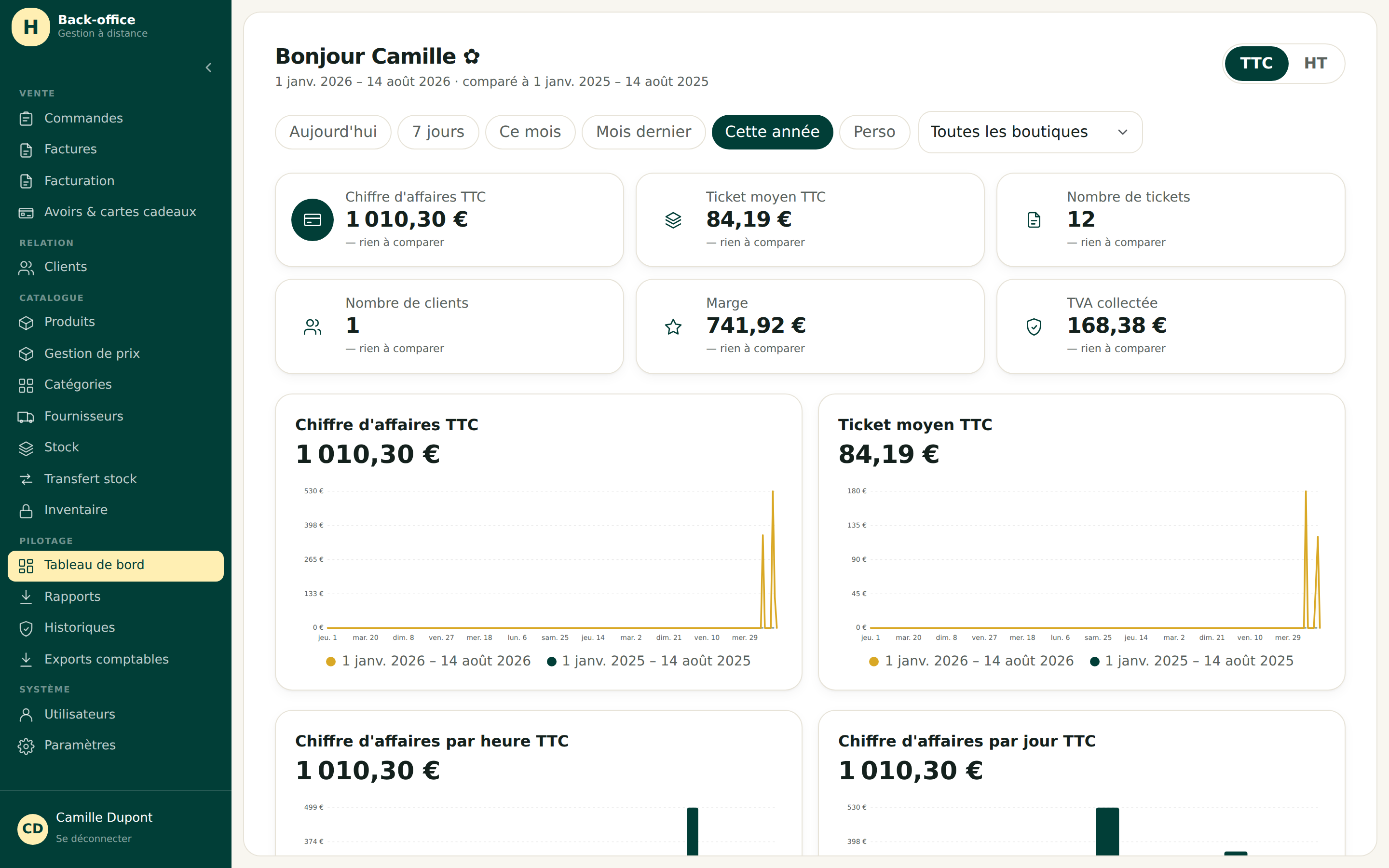This screenshot has width=1389, height=868.
Task: Go to Exports comptables
Action: point(115,660)
